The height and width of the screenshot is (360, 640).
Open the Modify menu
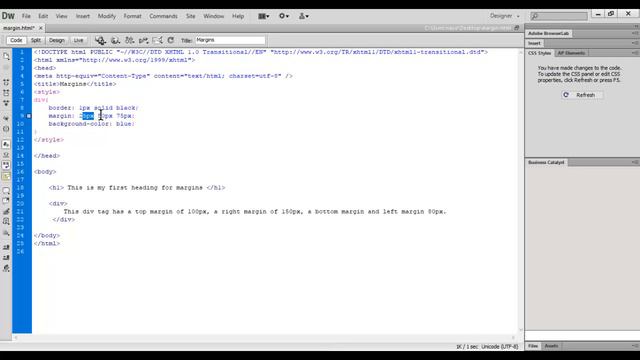(107, 16)
